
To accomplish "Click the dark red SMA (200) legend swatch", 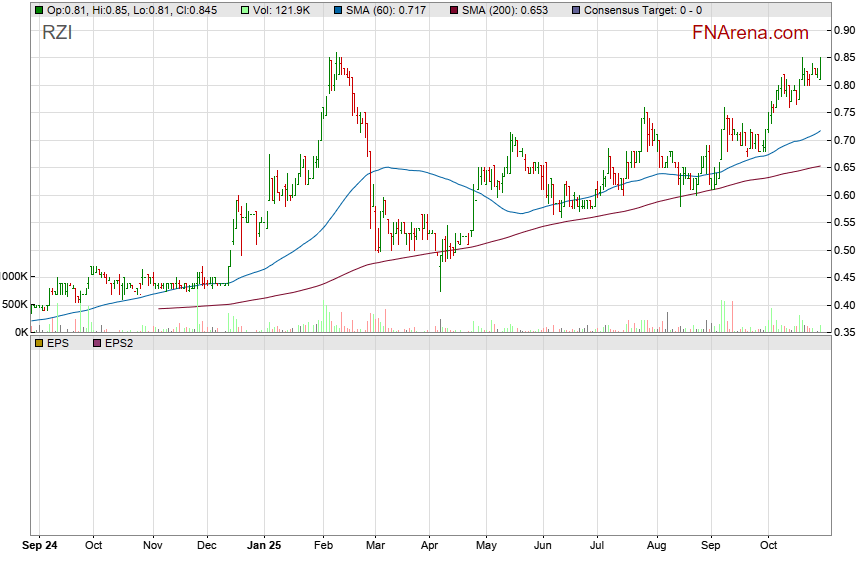I will 456,10.
